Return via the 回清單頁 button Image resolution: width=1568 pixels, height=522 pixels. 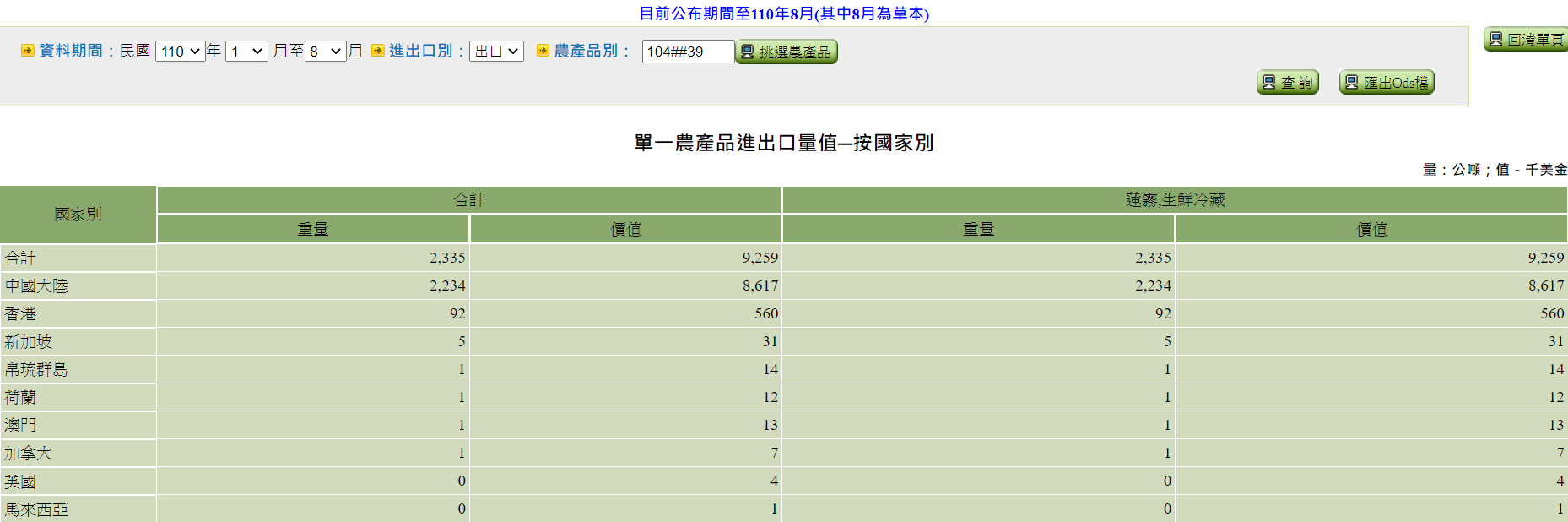click(1527, 40)
